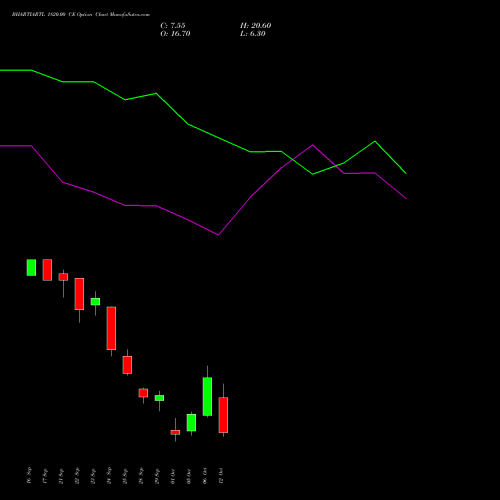Click the high value H: 20.60
The width and height of the screenshot is (500, 500).
point(255,25)
